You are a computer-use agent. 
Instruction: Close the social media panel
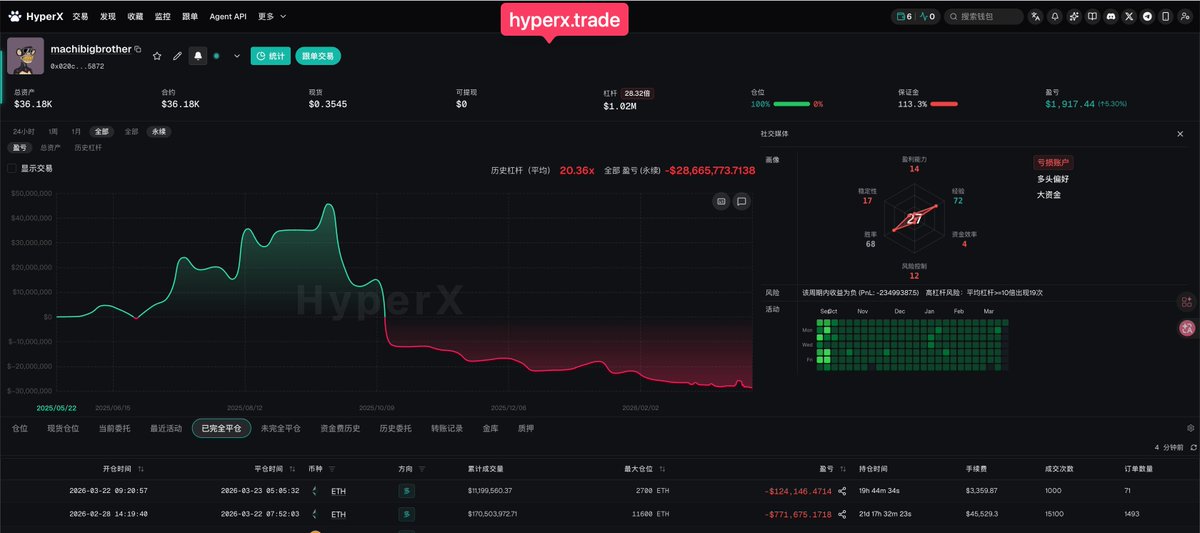pos(1179,133)
